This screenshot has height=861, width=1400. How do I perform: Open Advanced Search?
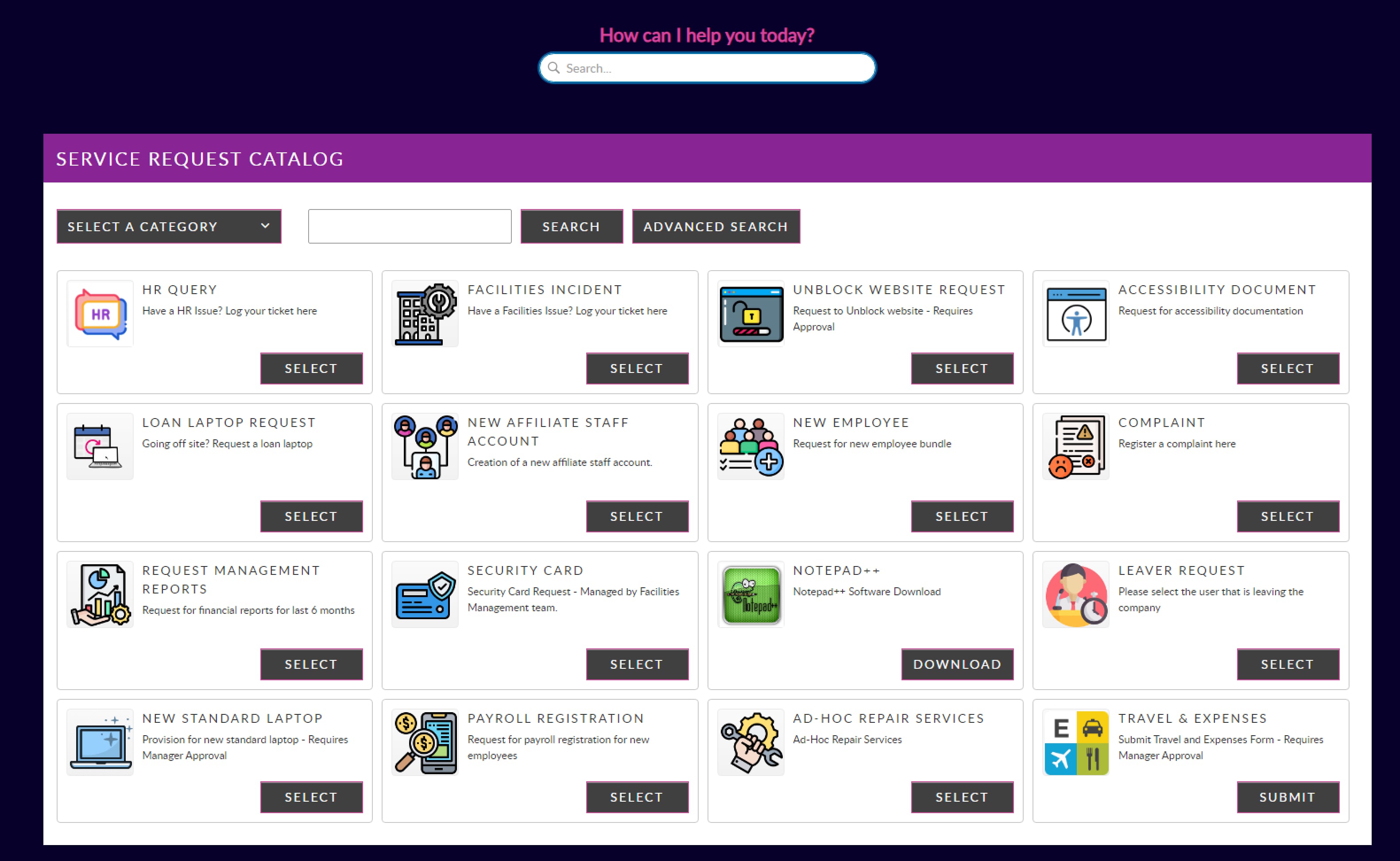(x=715, y=226)
